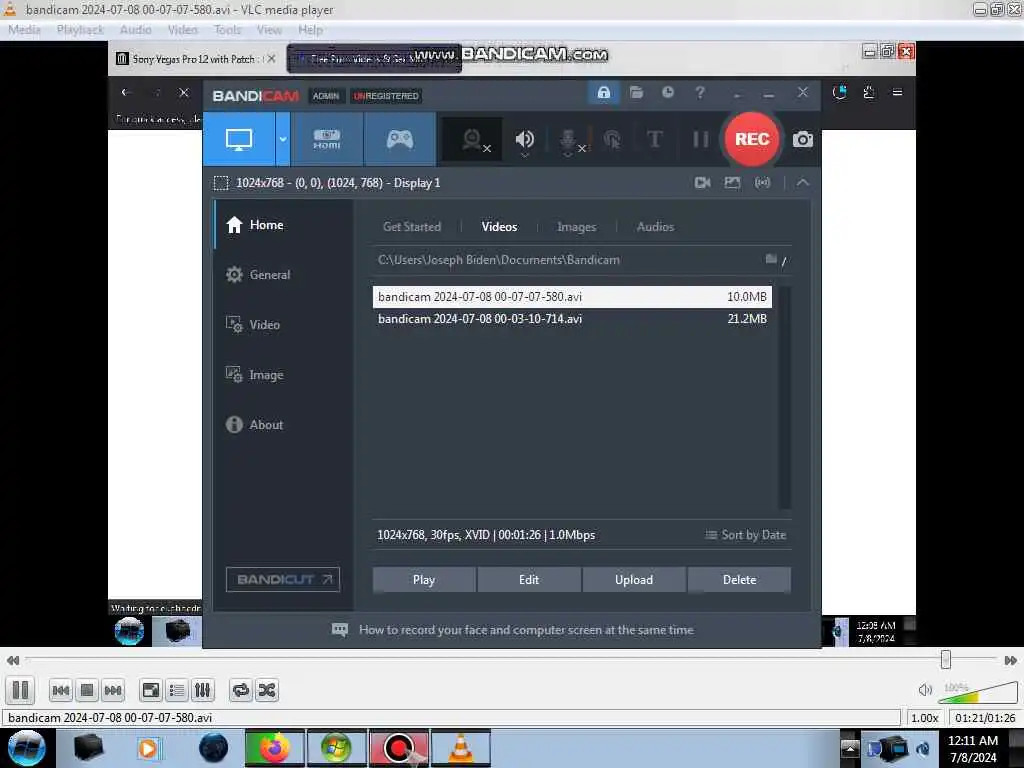Click the Play button in Bandicam
The height and width of the screenshot is (768, 1024).
(424, 580)
